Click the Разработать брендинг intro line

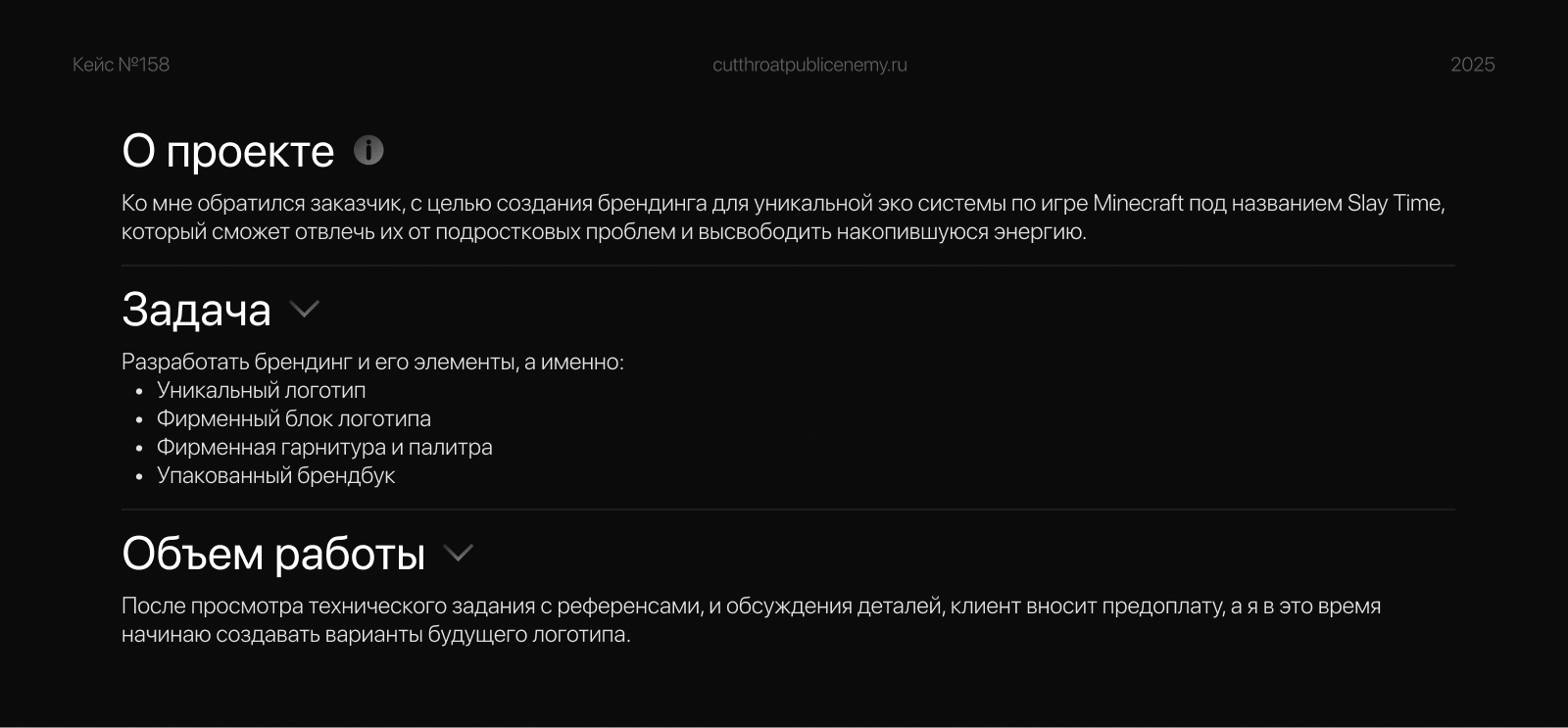(x=372, y=362)
